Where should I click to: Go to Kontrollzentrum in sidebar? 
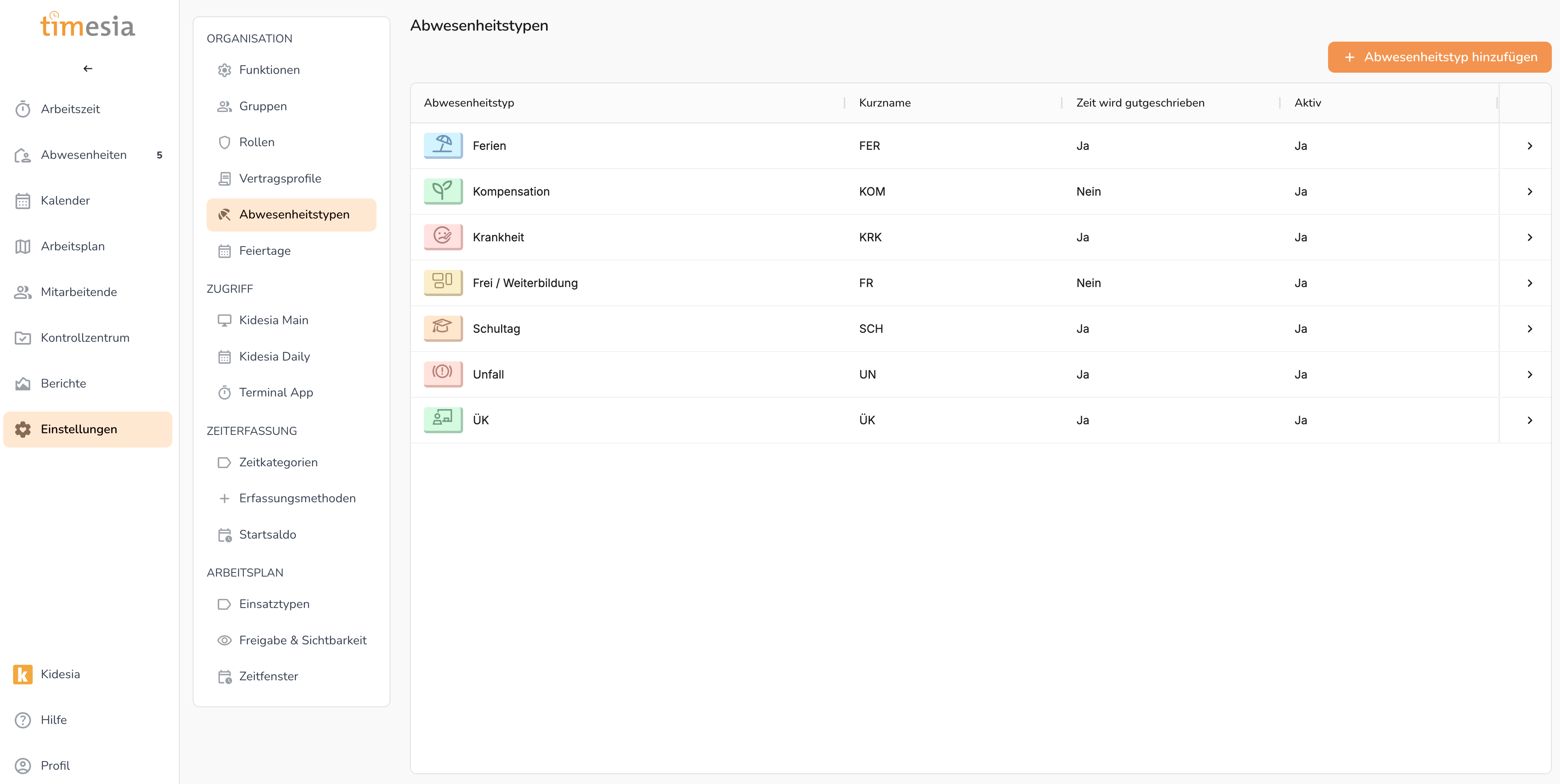85,337
